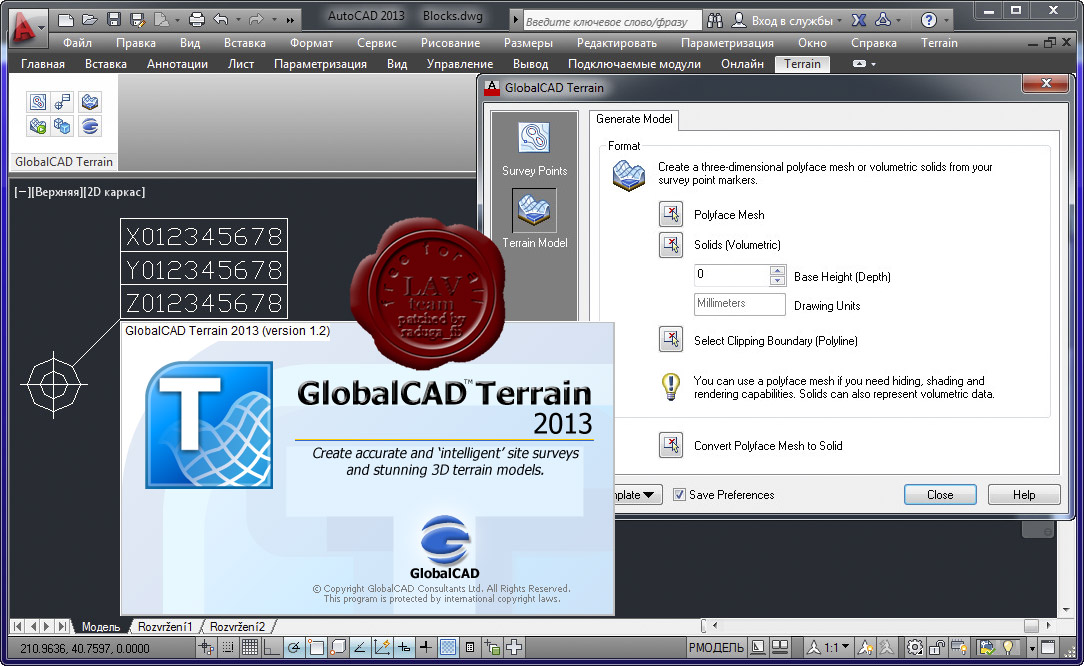1084x666 pixels.
Task: Save drawing with floppy disk icon
Action: [x=113, y=19]
